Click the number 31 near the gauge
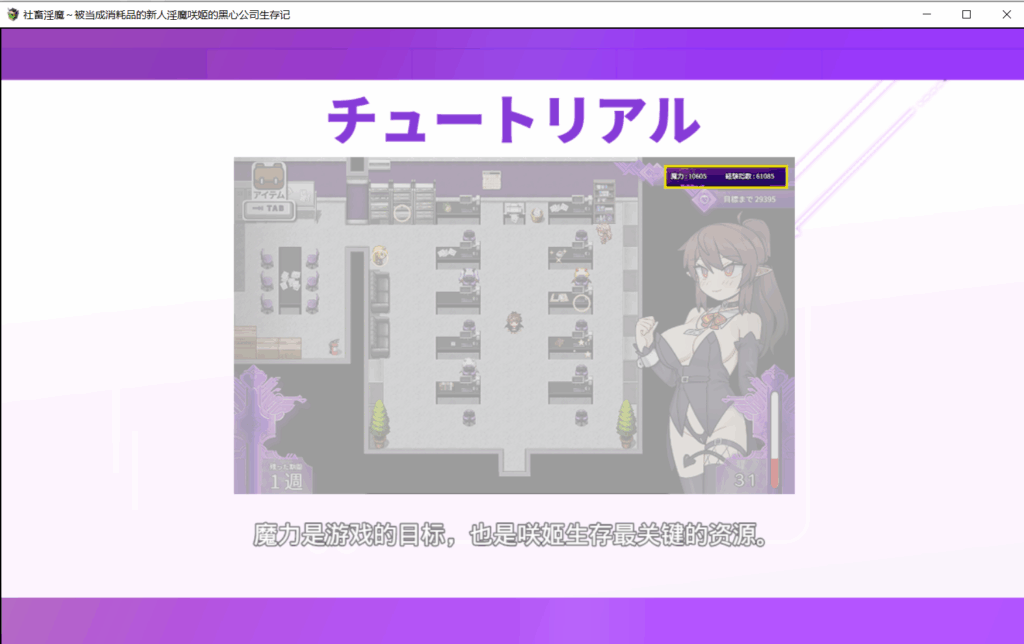The height and width of the screenshot is (644, 1024). click(745, 481)
